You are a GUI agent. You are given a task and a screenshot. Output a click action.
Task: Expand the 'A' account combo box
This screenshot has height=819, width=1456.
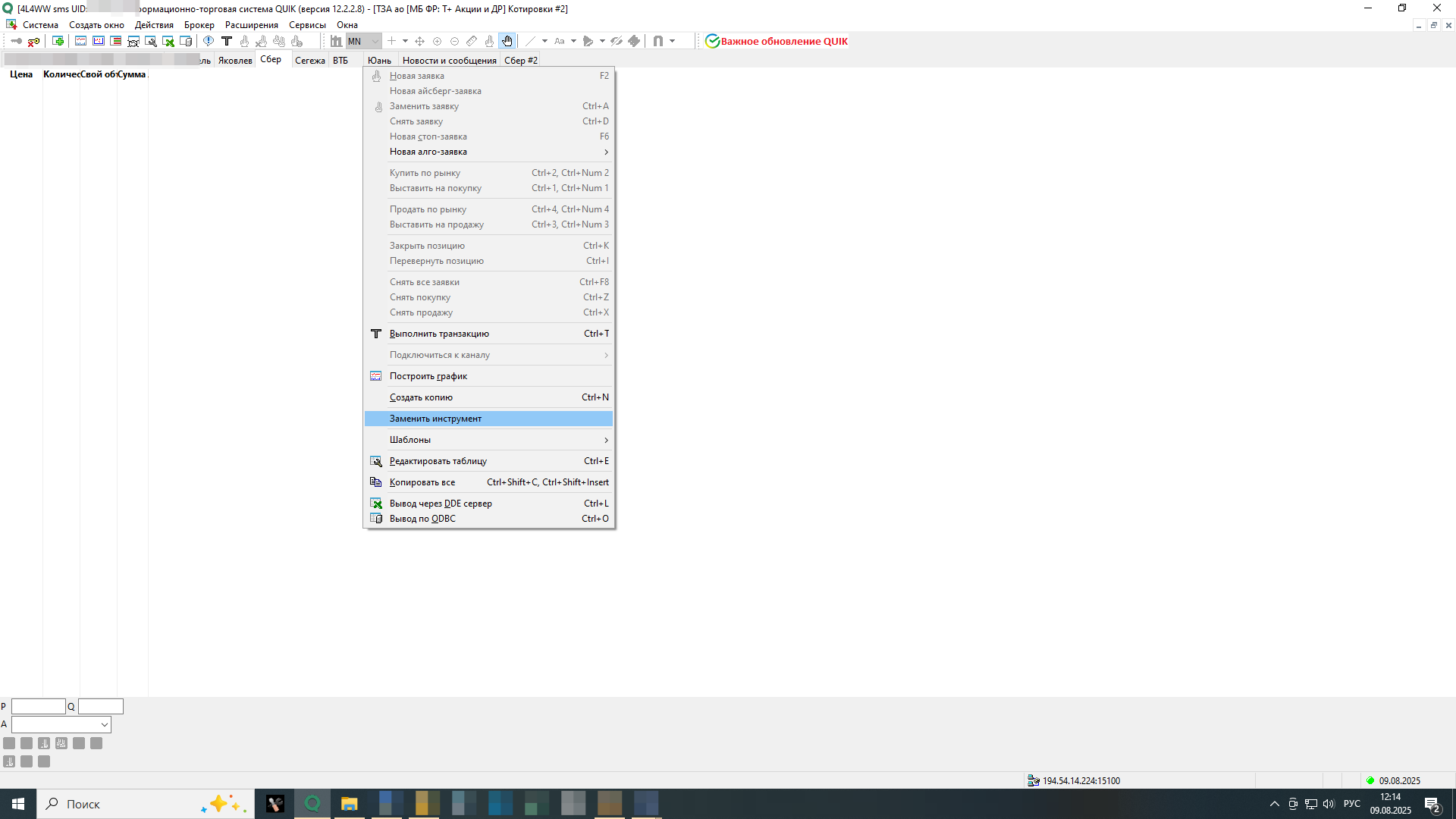coord(104,725)
